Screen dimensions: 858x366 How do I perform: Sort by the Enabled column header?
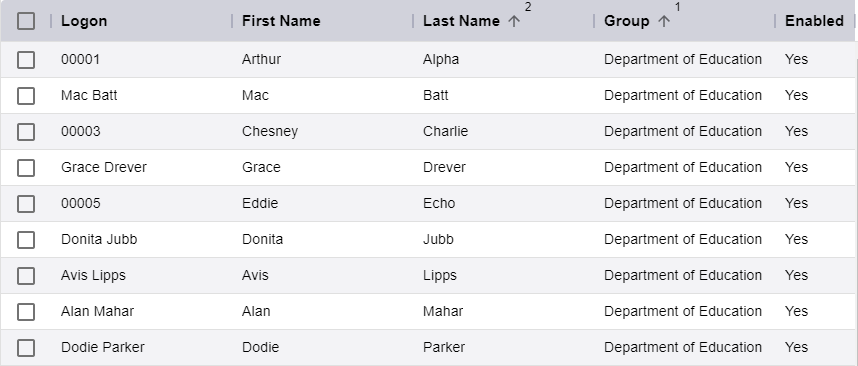point(814,21)
